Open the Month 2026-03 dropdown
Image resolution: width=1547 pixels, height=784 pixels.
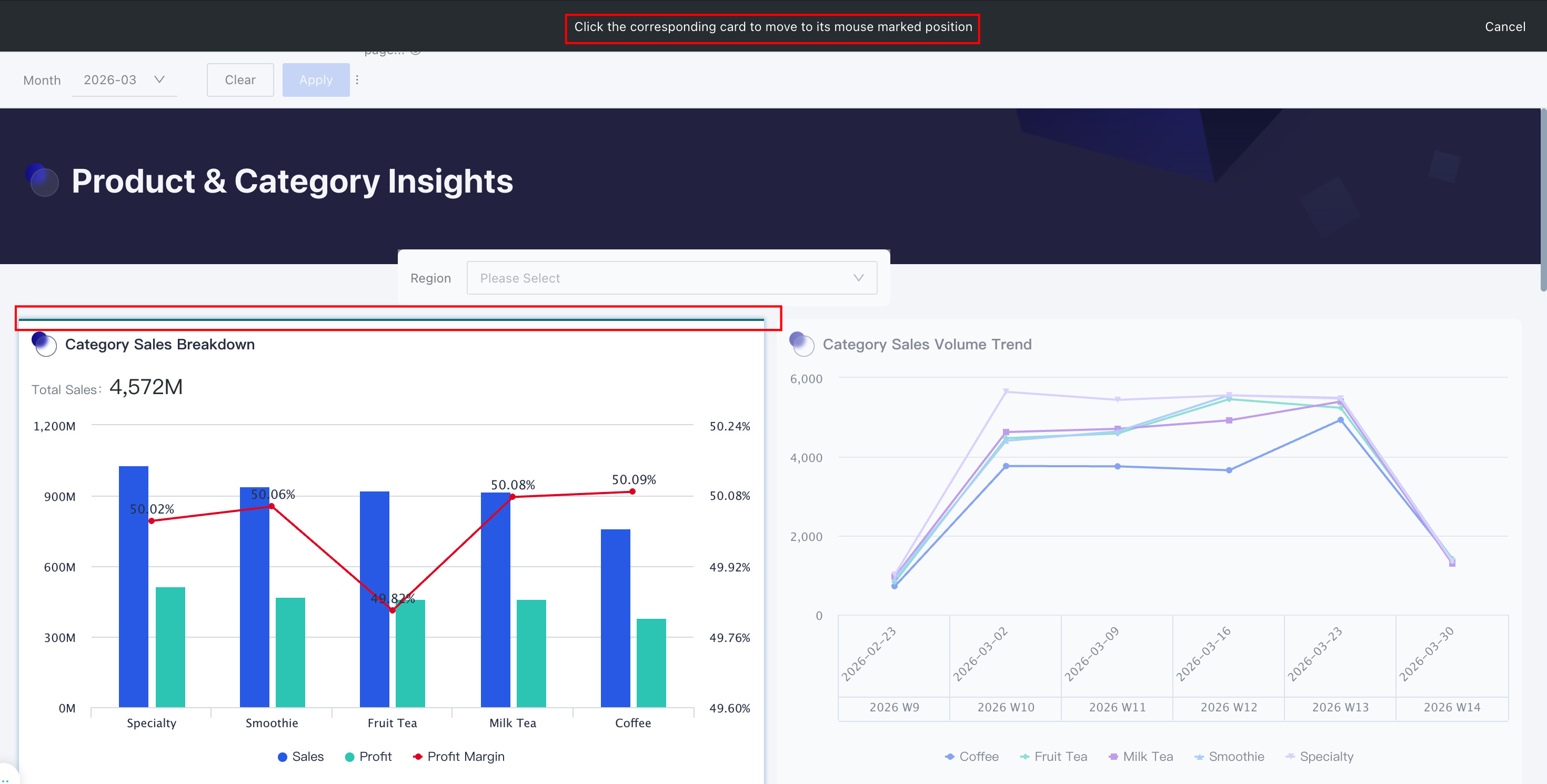pos(124,80)
